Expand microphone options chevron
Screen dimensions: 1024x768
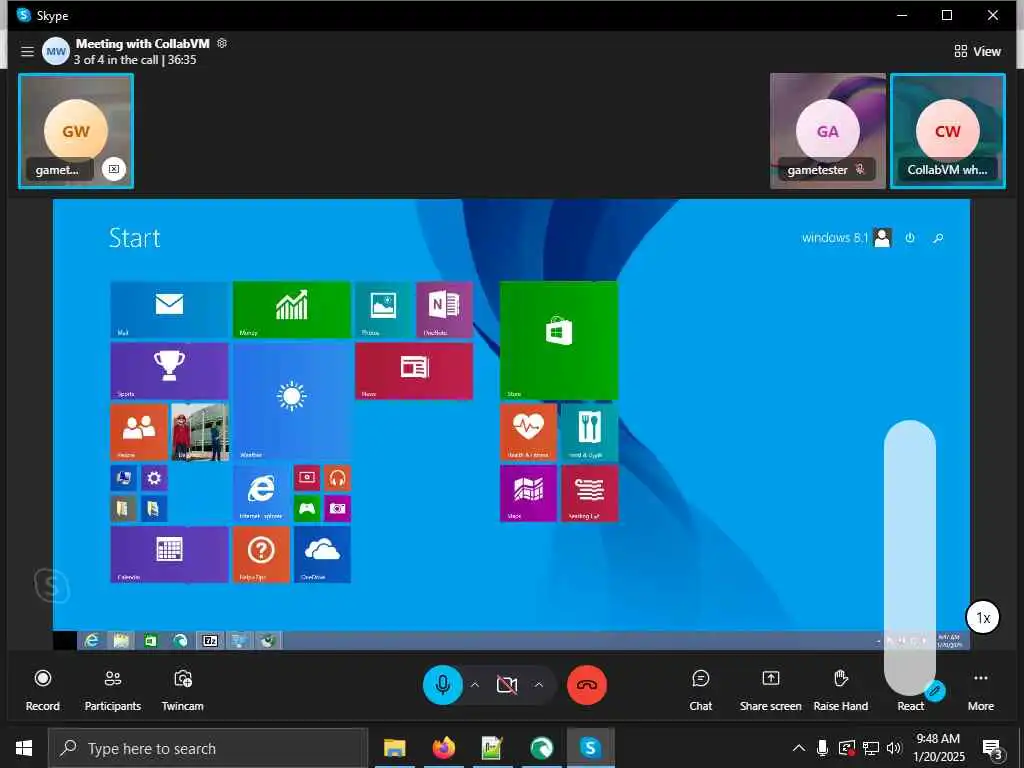475,684
